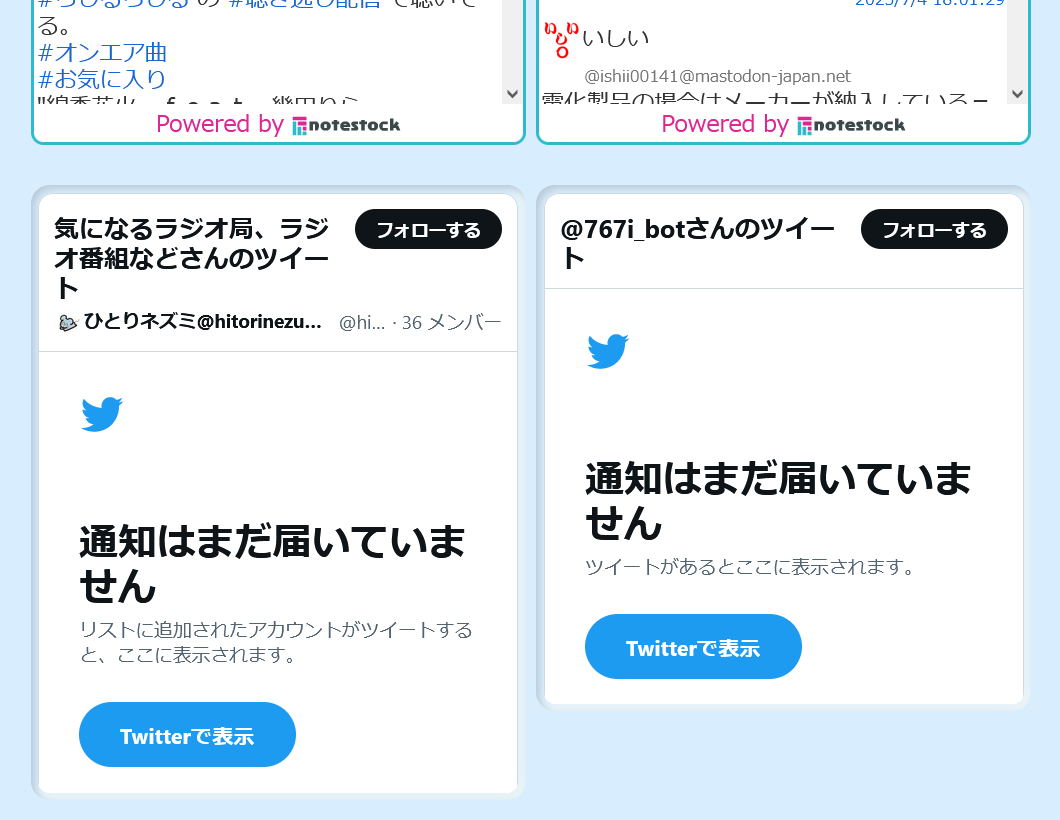The image size is (1060, 820).
Task: Click the scroll-down arrow in the right notestock widget
Action: click(x=1017, y=94)
